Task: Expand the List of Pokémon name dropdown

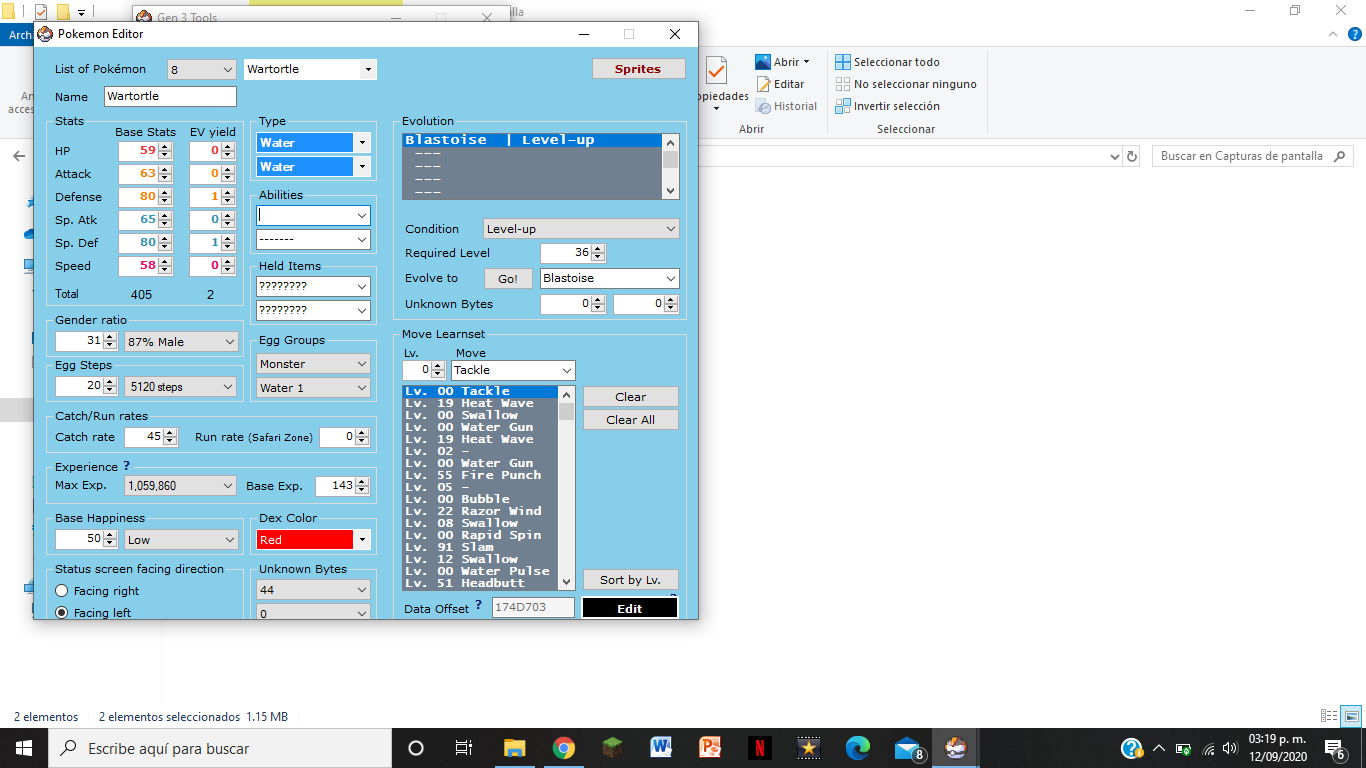Action: [x=369, y=69]
